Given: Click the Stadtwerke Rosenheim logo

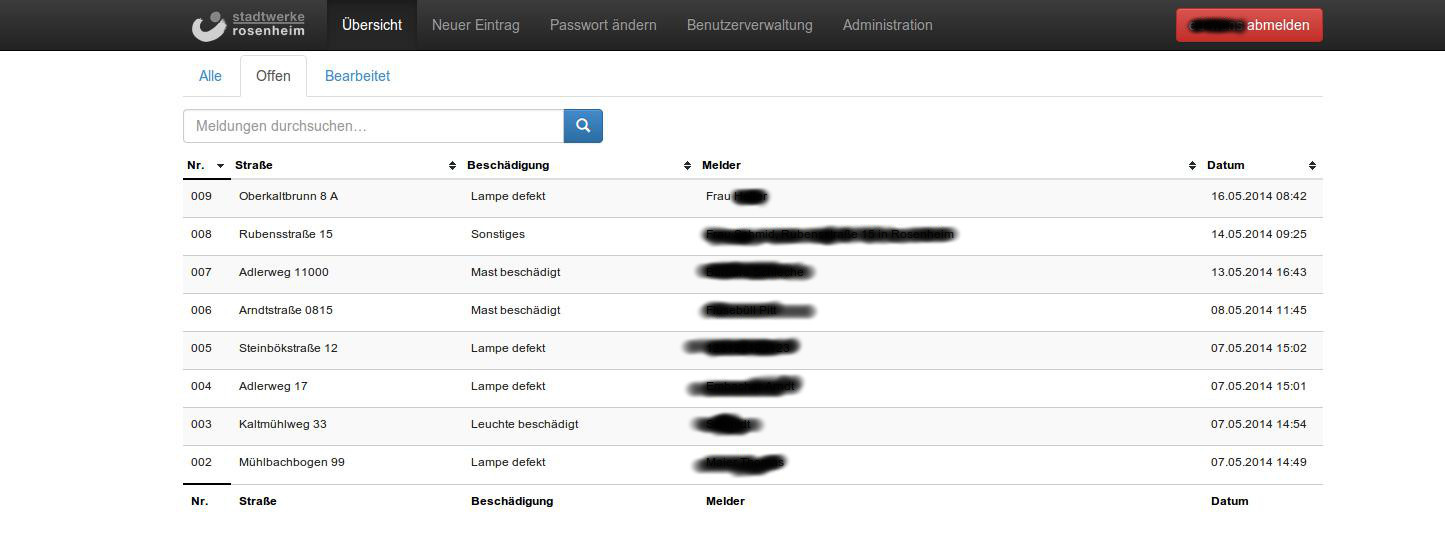Looking at the screenshot, I should [x=248, y=25].
